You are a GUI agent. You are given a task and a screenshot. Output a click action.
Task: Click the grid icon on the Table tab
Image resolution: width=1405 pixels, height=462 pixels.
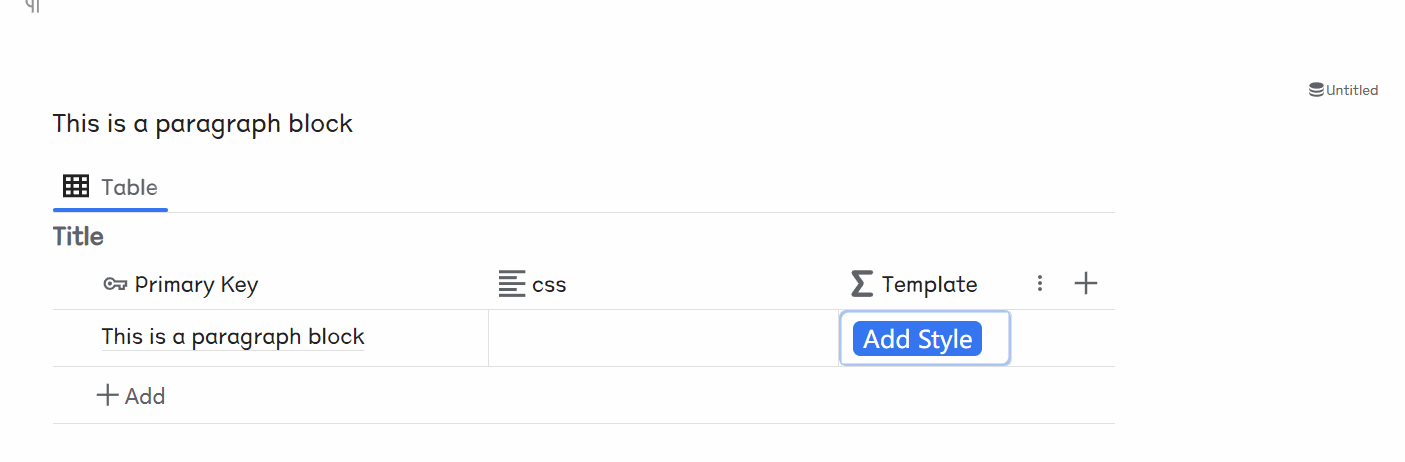point(76,186)
